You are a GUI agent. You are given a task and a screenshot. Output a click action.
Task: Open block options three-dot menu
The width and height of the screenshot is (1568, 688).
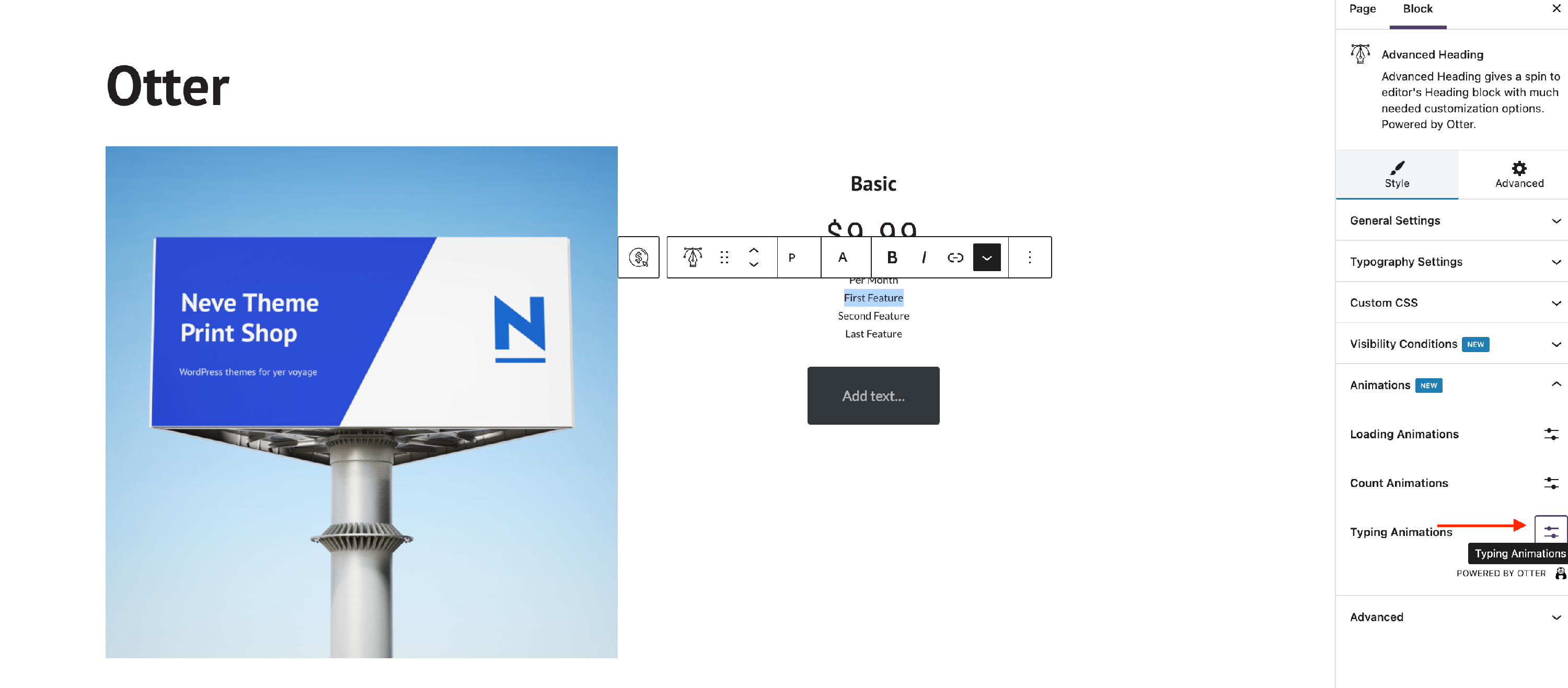(x=1029, y=258)
